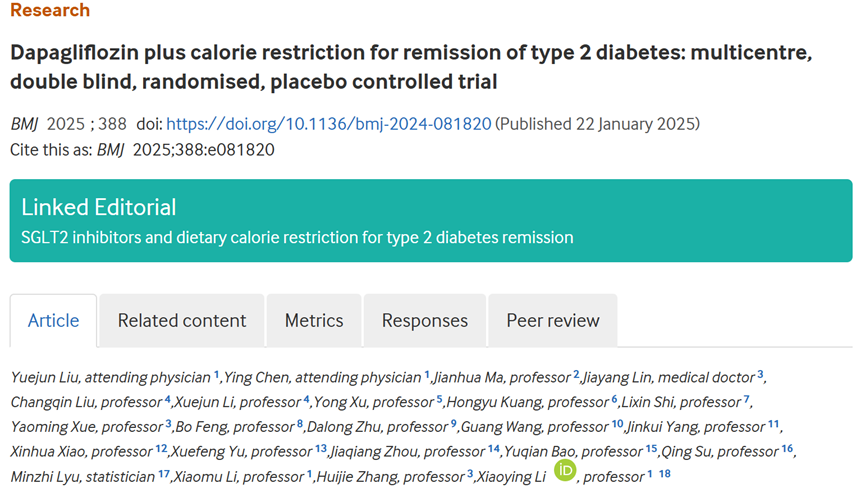The image size is (865, 488).
Task: Click affiliation 12 after Xinhua Xiao
Action: pos(160,449)
